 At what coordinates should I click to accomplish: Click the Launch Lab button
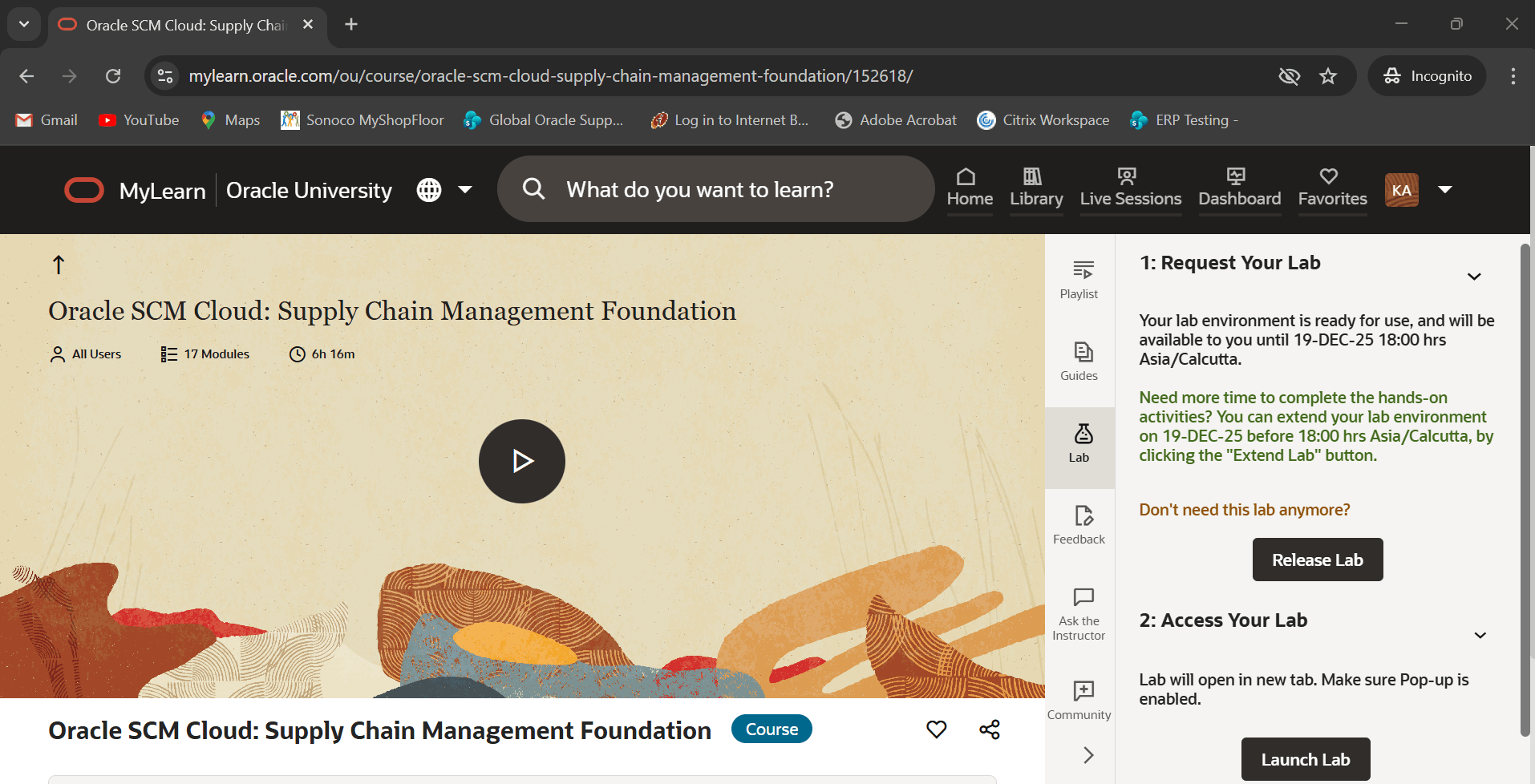pyautogui.click(x=1306, y=759)
